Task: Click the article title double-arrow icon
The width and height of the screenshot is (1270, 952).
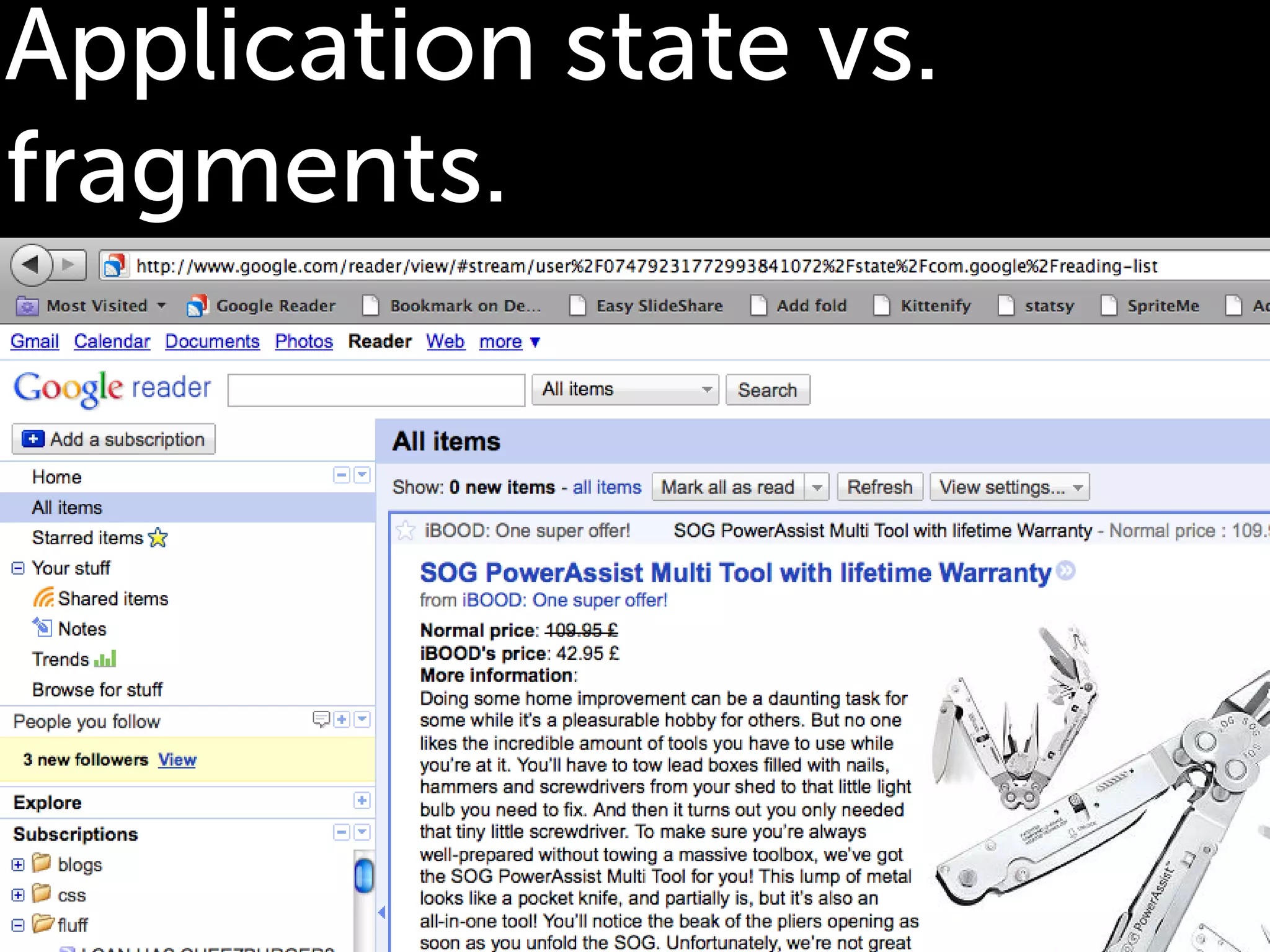Action: click(x=1066, y=570)
